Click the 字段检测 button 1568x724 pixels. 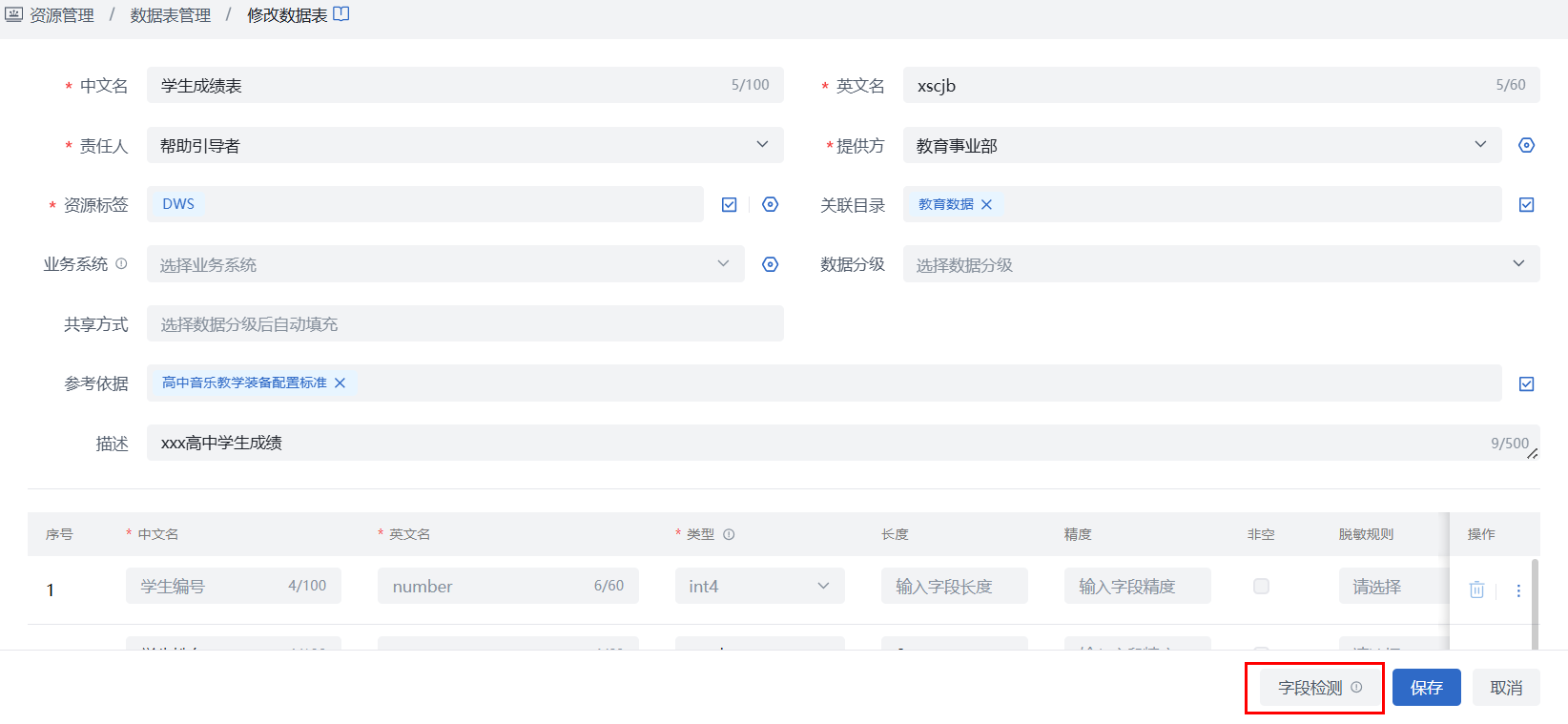(x=1320, y=687)
